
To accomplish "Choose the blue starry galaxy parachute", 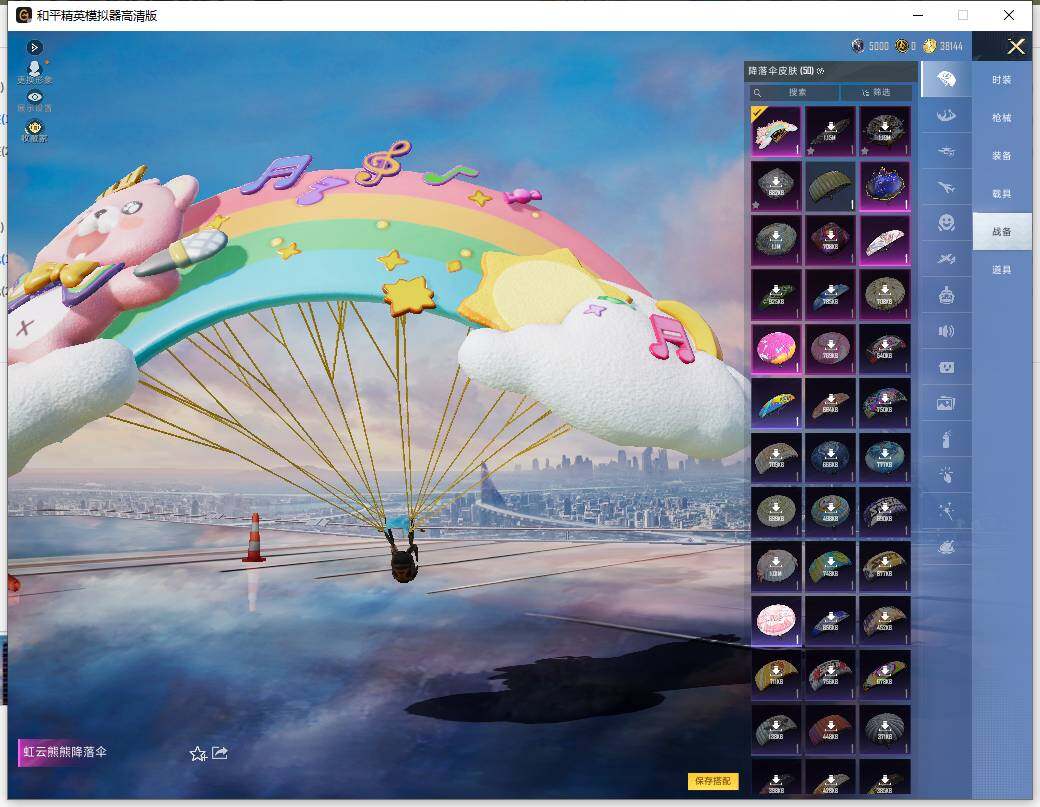I will [885, 186].
